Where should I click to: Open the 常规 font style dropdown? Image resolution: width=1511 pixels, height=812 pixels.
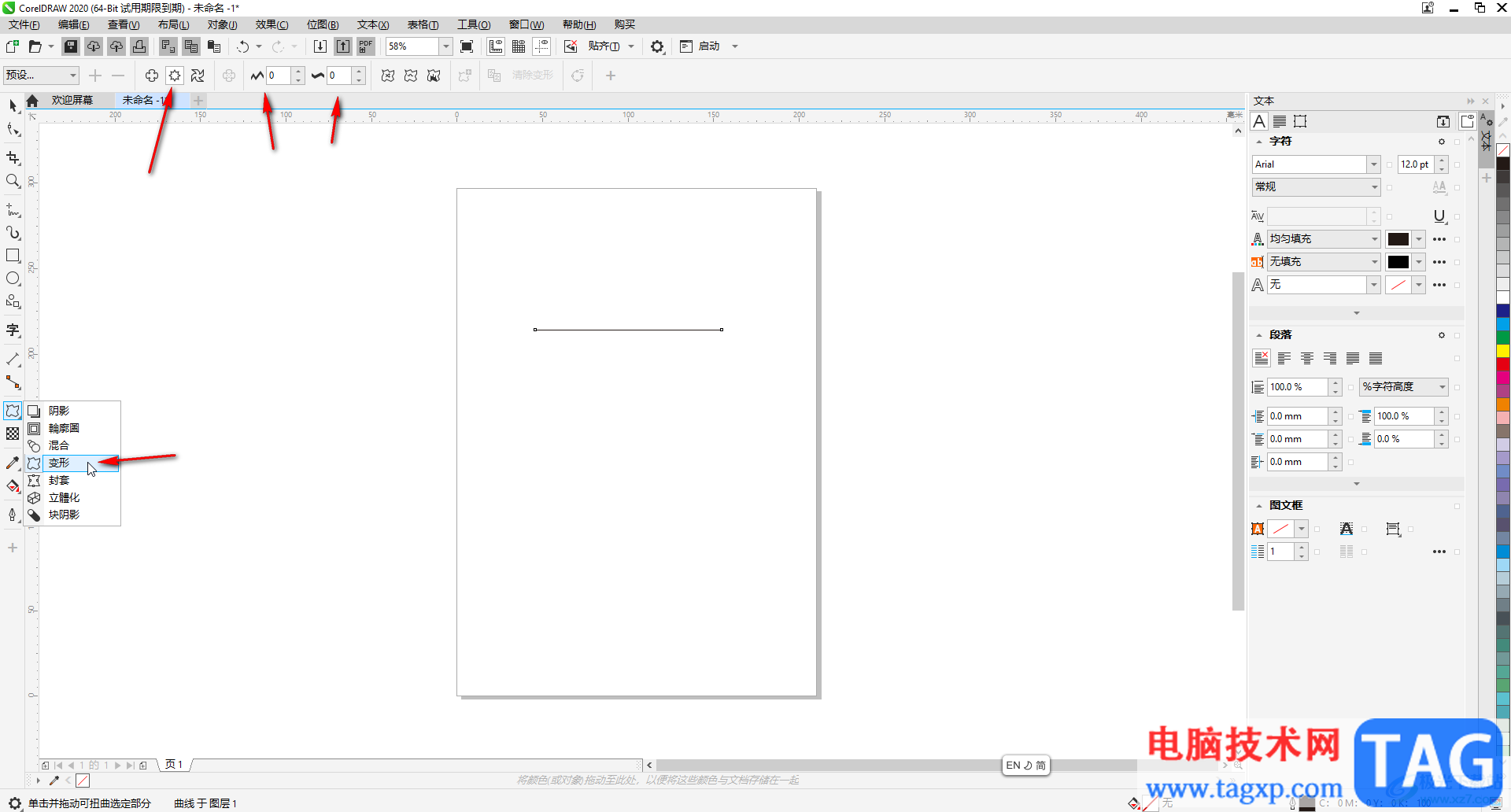click(x=1316, y=187)
